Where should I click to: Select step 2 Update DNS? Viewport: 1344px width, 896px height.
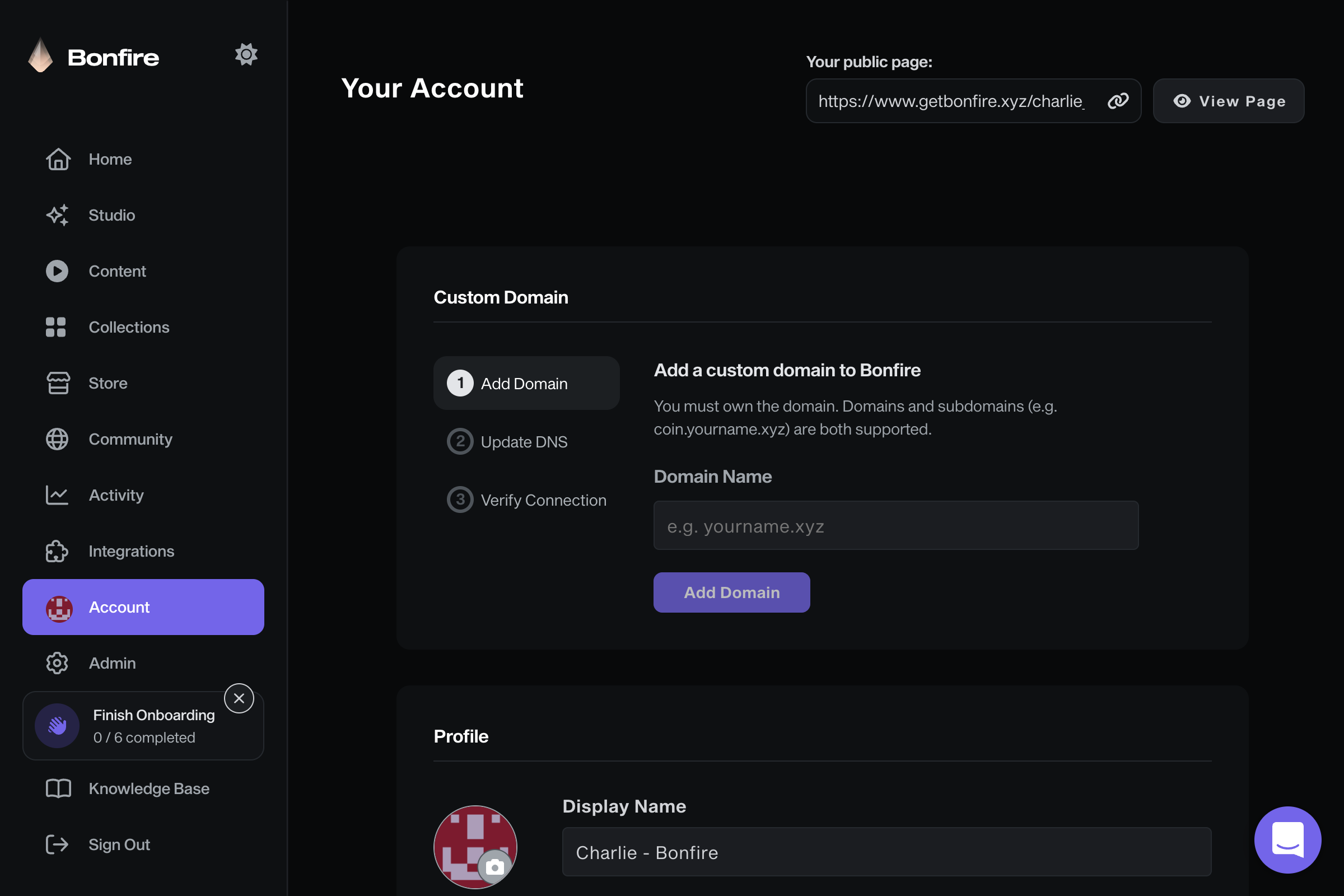pos(526,441)
